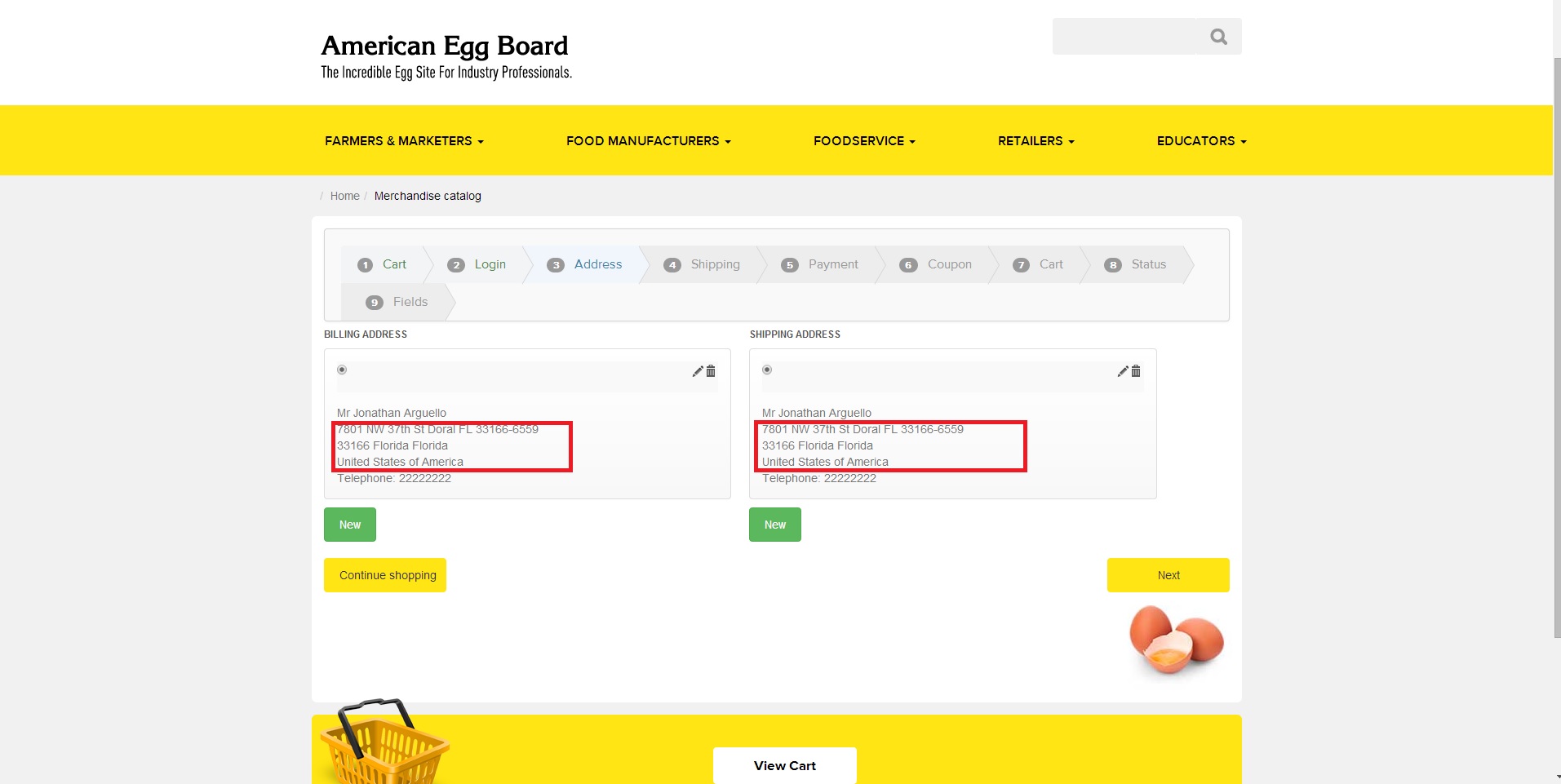This screenshot has width=1561, height=784.
Task: Select the billing address radio button
Action: [x=342, y=370]
